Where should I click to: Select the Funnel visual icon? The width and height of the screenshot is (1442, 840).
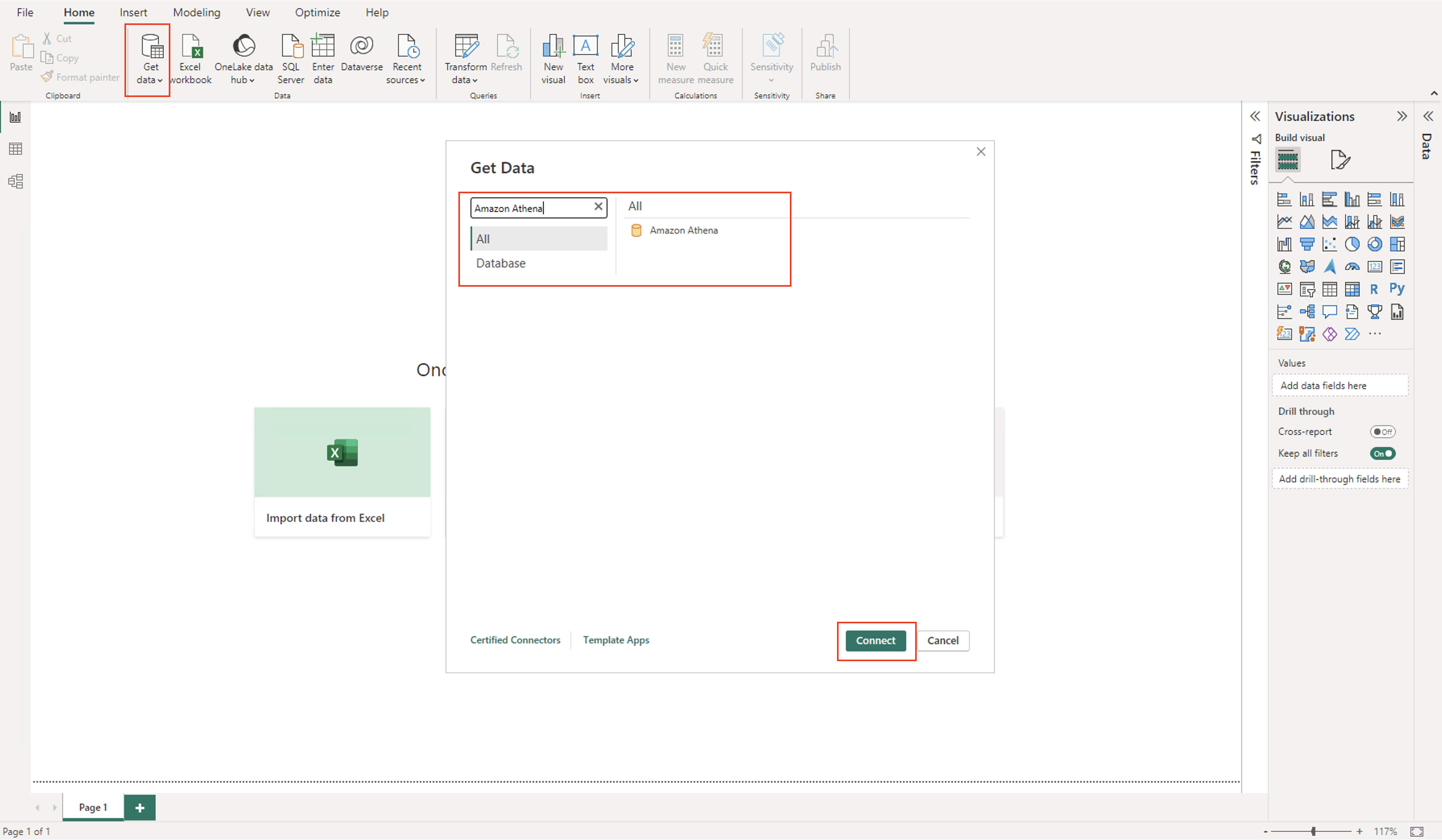point(1307,244)
